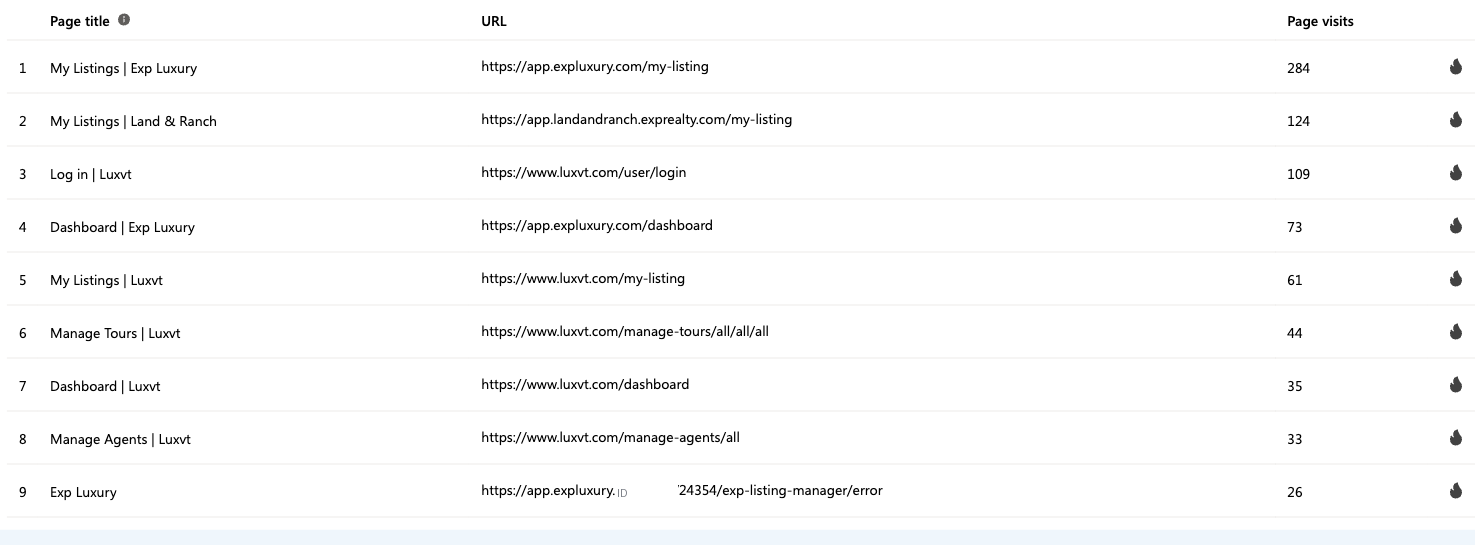Image resolution: width=1475 pixels, height=545 pixels.
Task: Click the 73 page visits value
Action: tap(1295, 228)
